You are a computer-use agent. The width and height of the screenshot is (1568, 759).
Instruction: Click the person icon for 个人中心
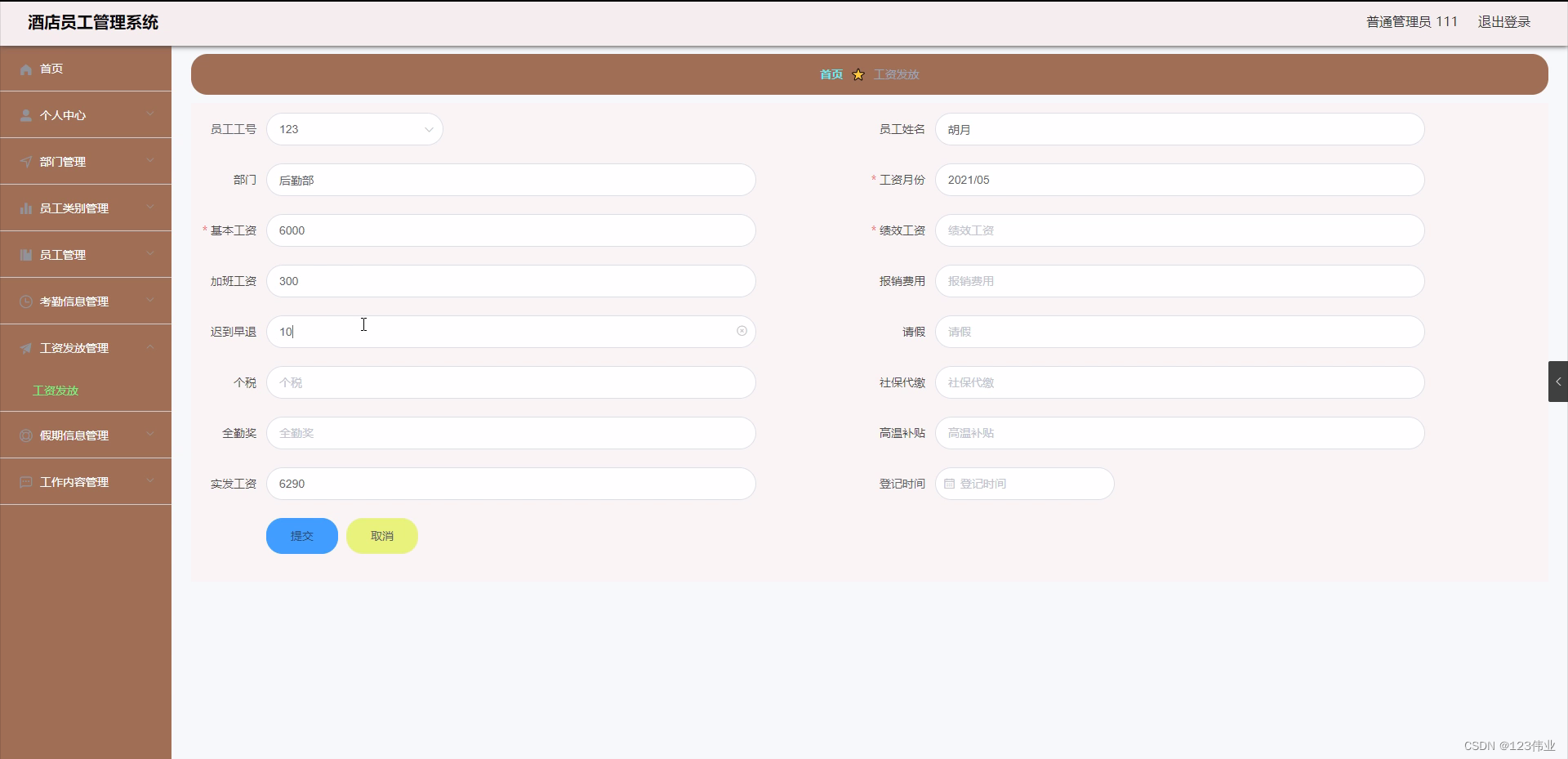(25, 114)
